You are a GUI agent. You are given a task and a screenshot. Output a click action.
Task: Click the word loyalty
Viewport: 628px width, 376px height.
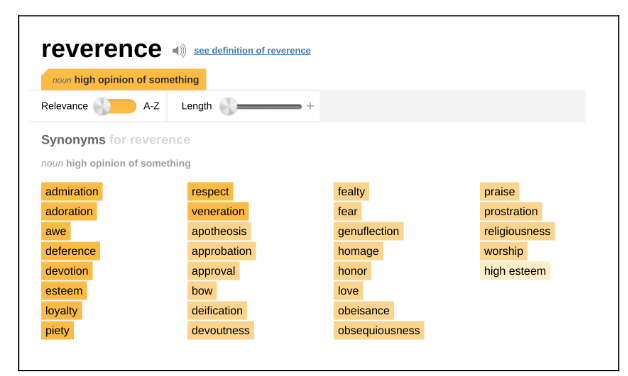61,310
